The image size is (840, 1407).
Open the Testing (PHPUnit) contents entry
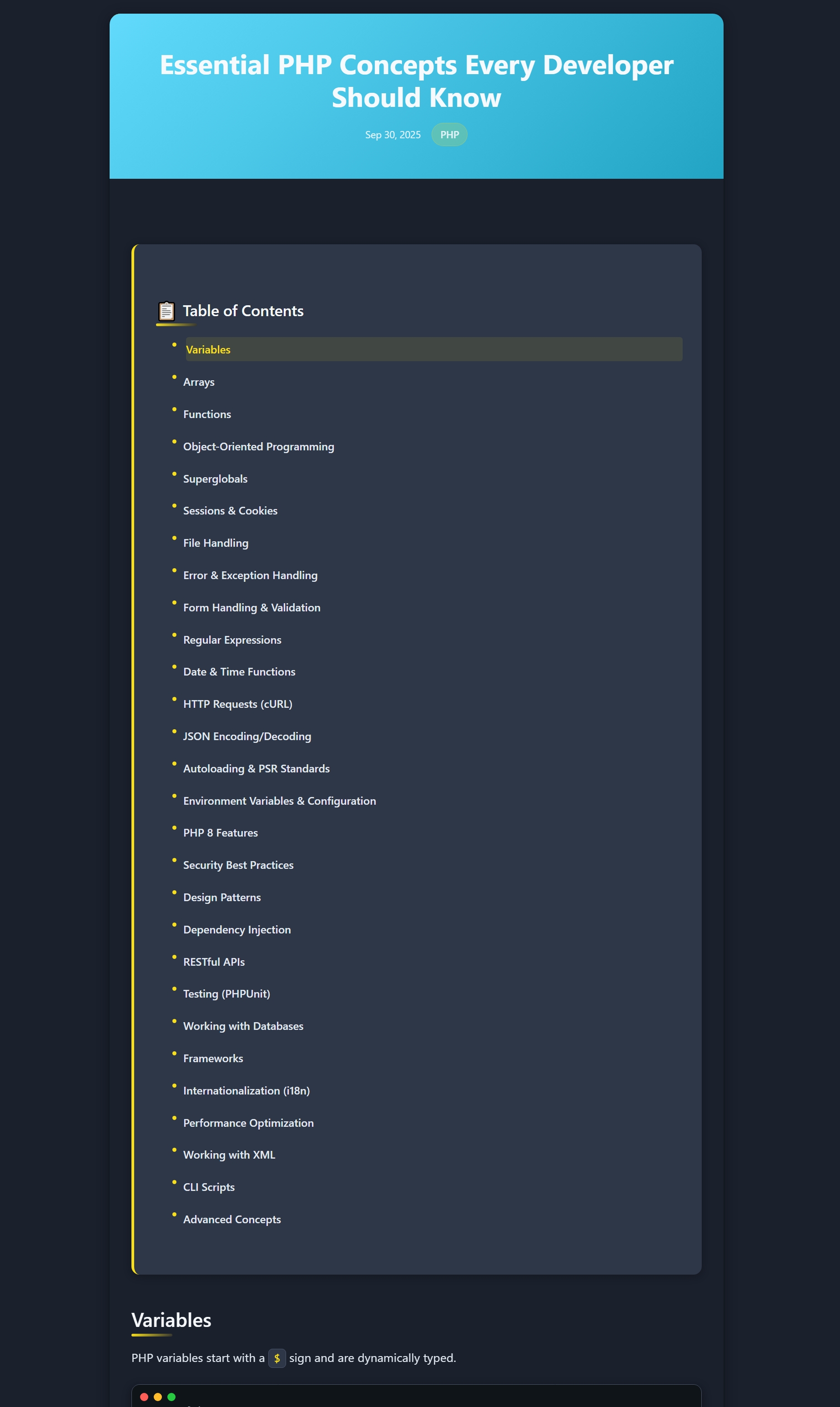point(226,993)
